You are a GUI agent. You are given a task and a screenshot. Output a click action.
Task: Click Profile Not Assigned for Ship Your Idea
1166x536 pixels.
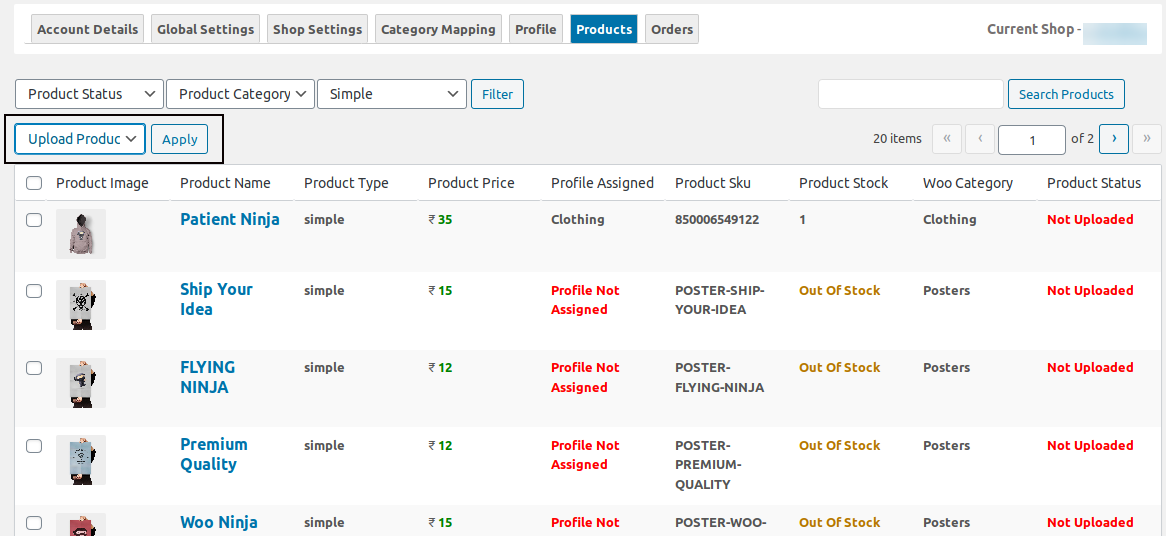(x=585, y=300)
